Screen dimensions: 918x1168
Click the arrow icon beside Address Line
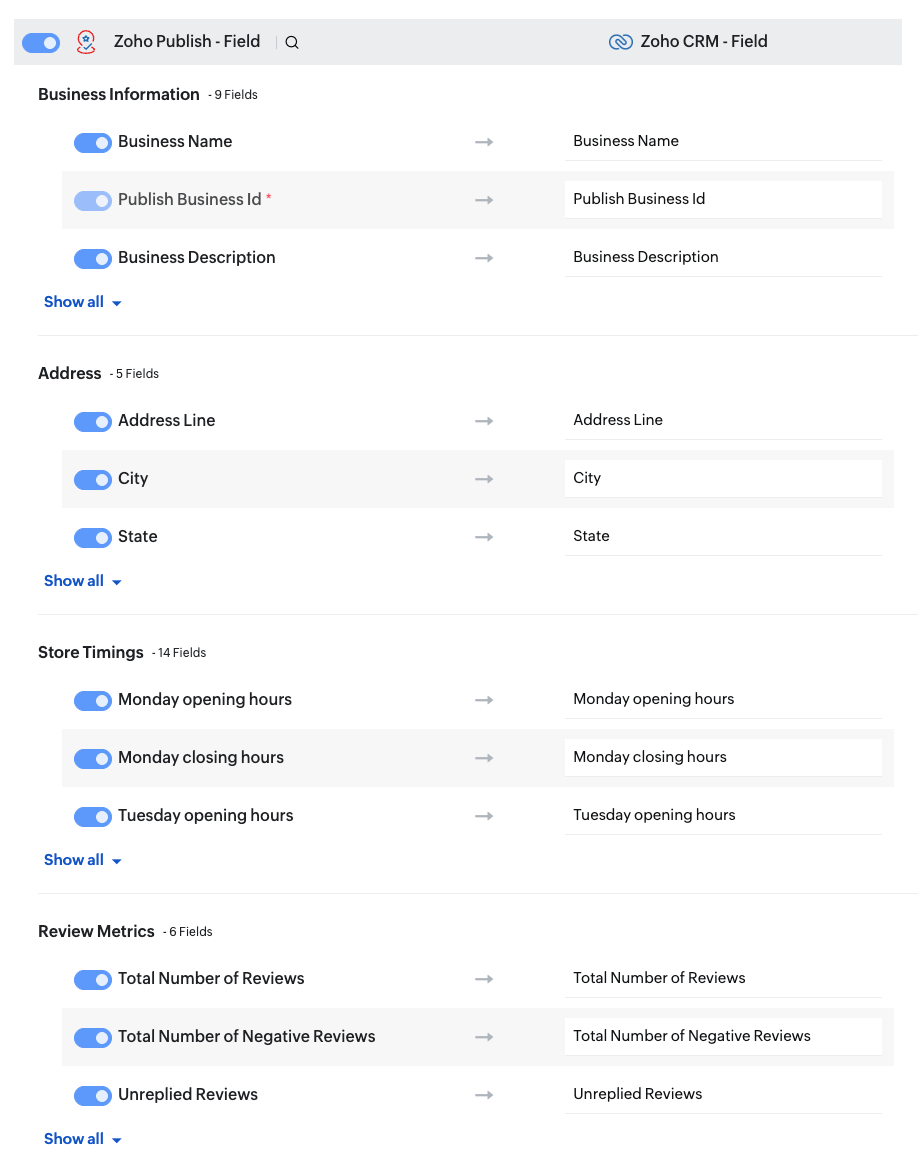coord(484,421)
